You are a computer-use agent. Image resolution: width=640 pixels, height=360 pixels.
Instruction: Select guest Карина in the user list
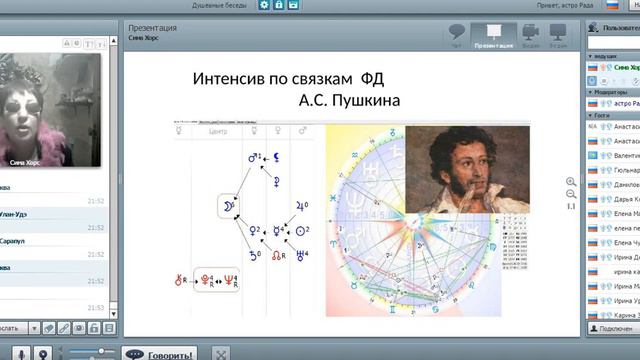coord(613,315)
